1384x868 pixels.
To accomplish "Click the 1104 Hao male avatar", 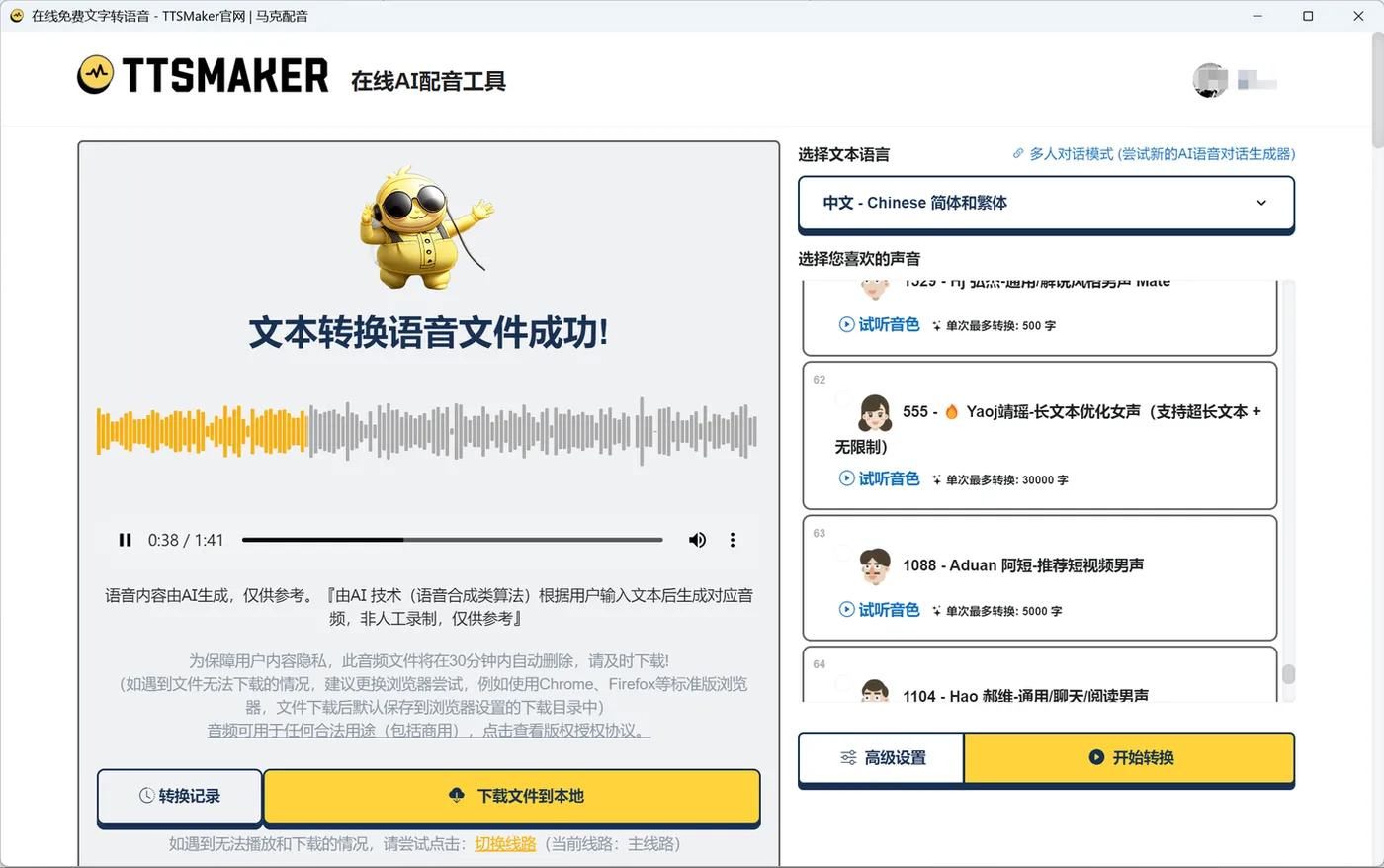I will tap(875, 691).
